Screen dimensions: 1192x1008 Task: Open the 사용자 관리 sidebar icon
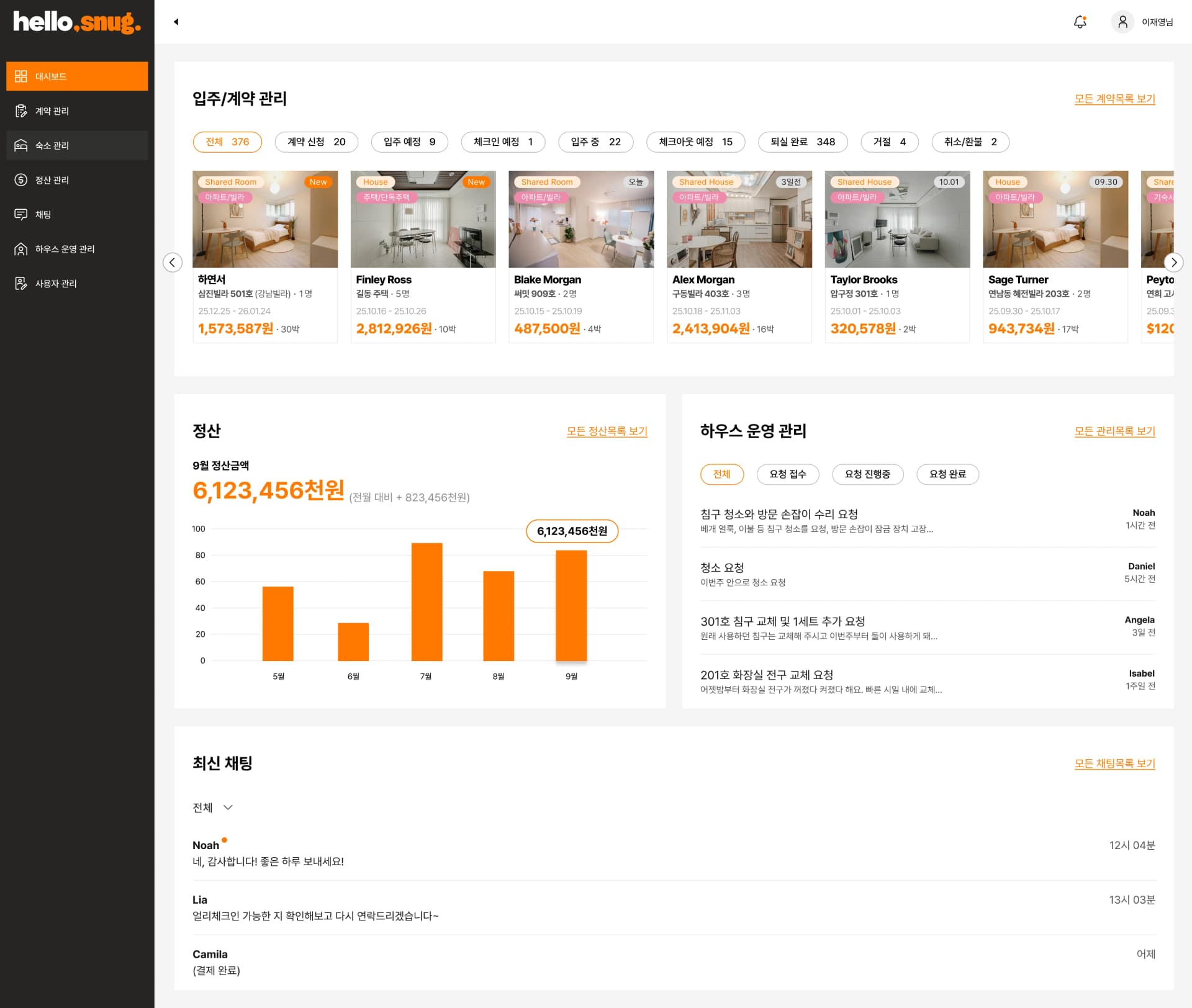coord(21,283)
